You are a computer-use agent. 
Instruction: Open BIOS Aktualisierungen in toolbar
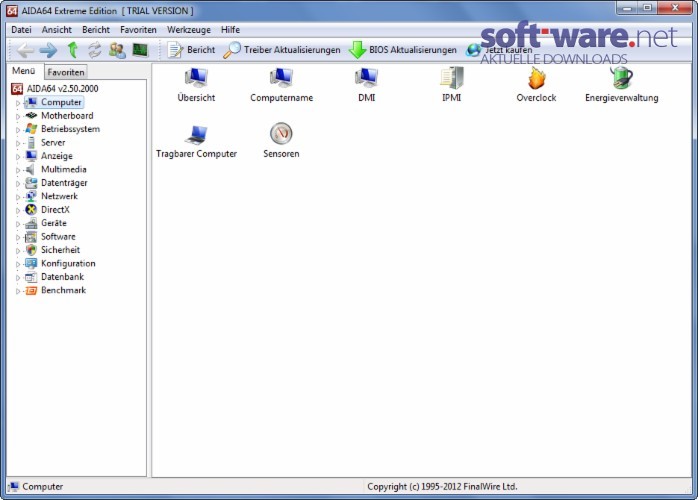[x=403, y=50]
